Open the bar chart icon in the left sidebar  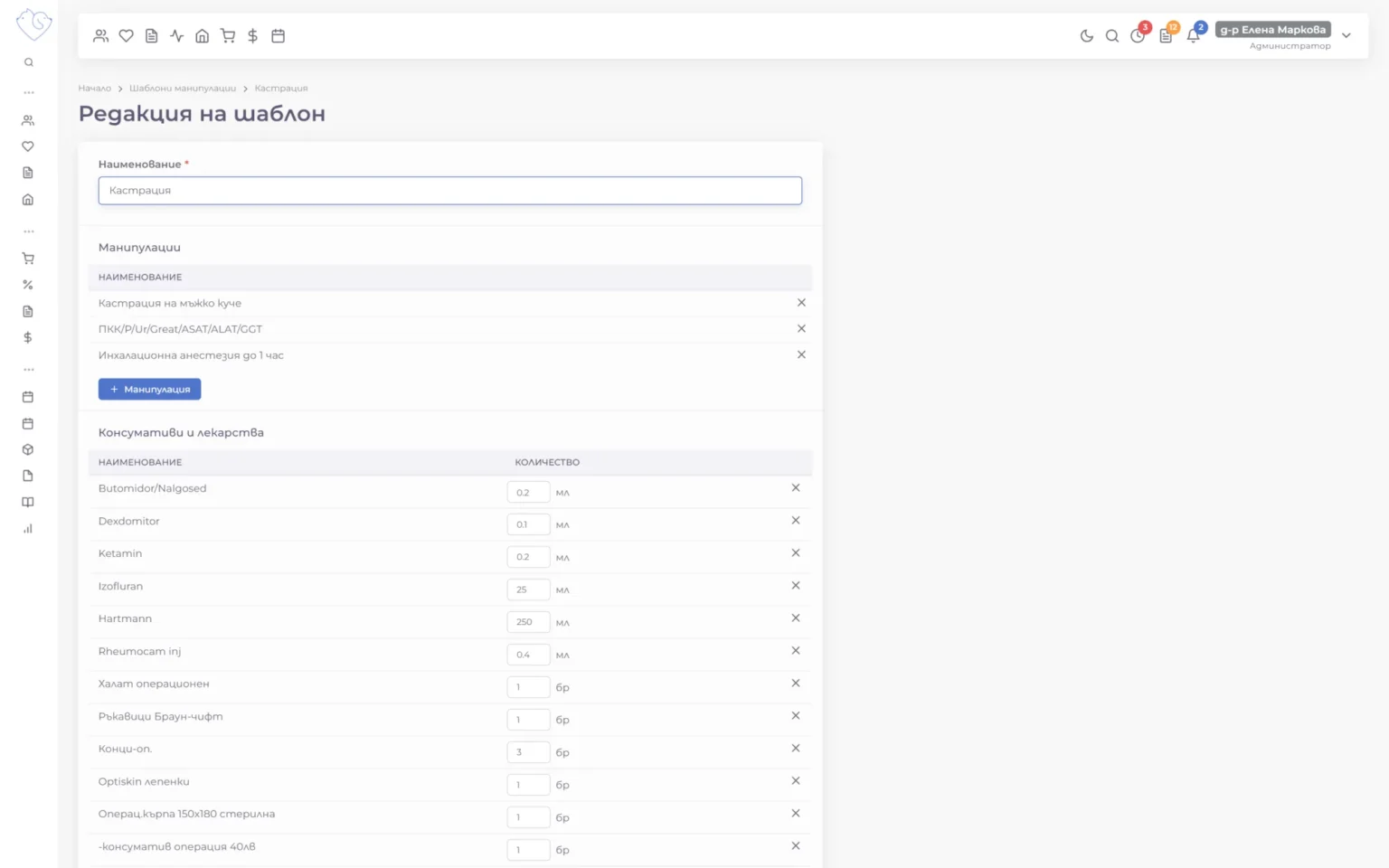click(x=28, y=529)
